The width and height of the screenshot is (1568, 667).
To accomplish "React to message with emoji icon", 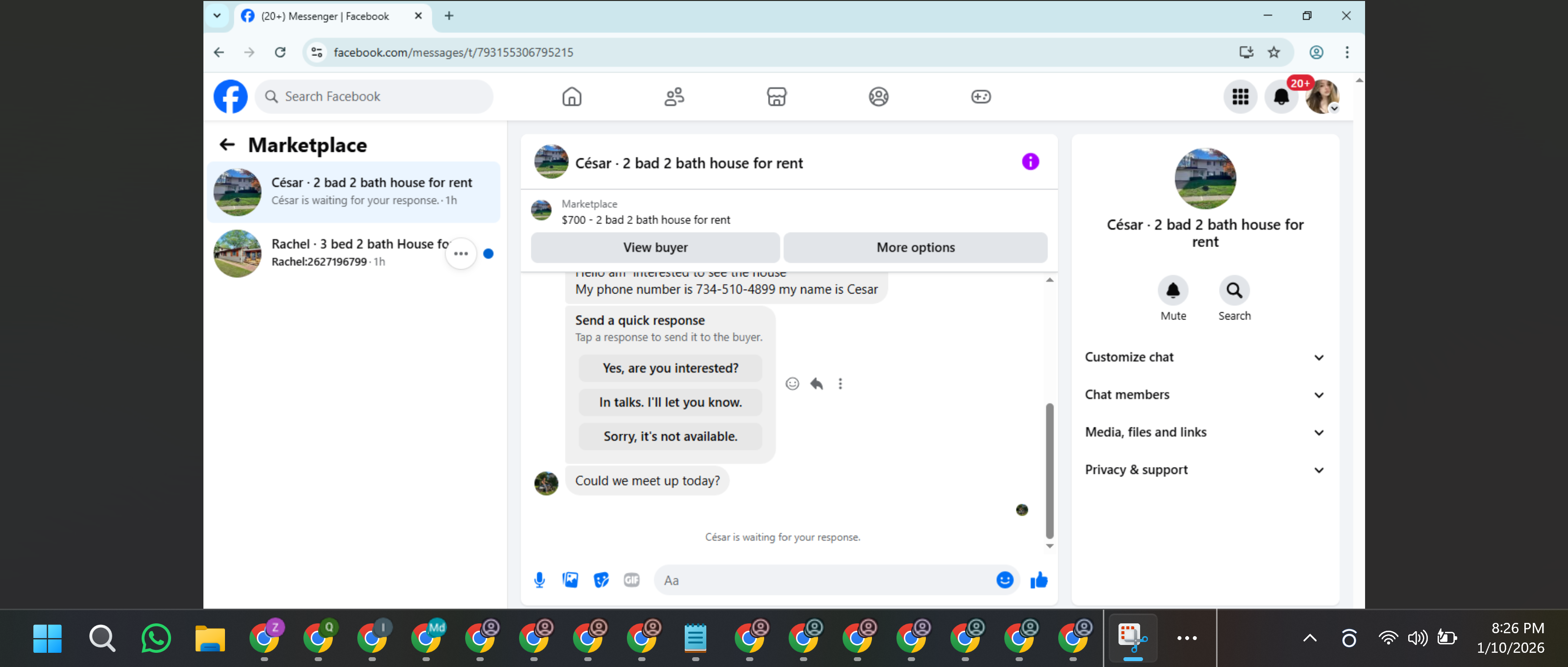I will point(792,383).
